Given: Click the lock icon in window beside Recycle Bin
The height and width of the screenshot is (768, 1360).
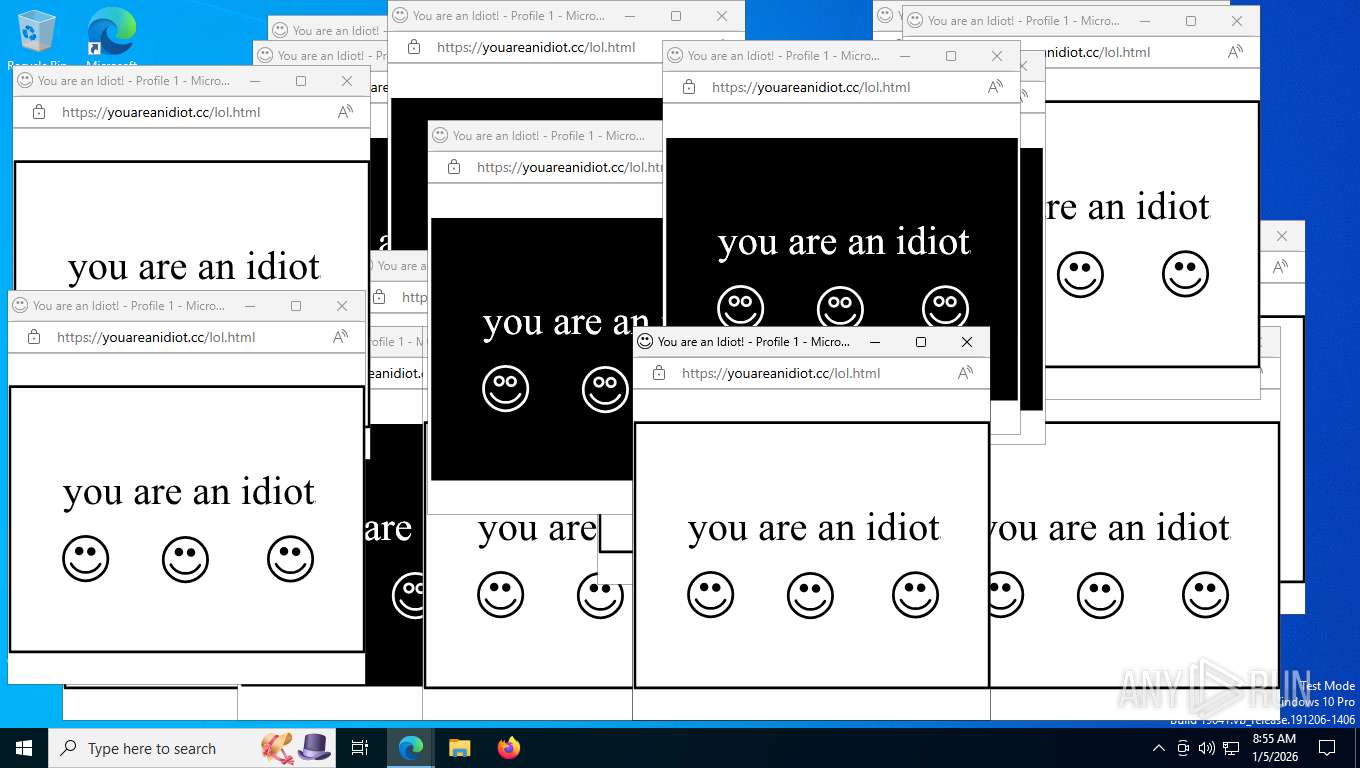Looking at the screenshot, I should click(x=39, y=112).
